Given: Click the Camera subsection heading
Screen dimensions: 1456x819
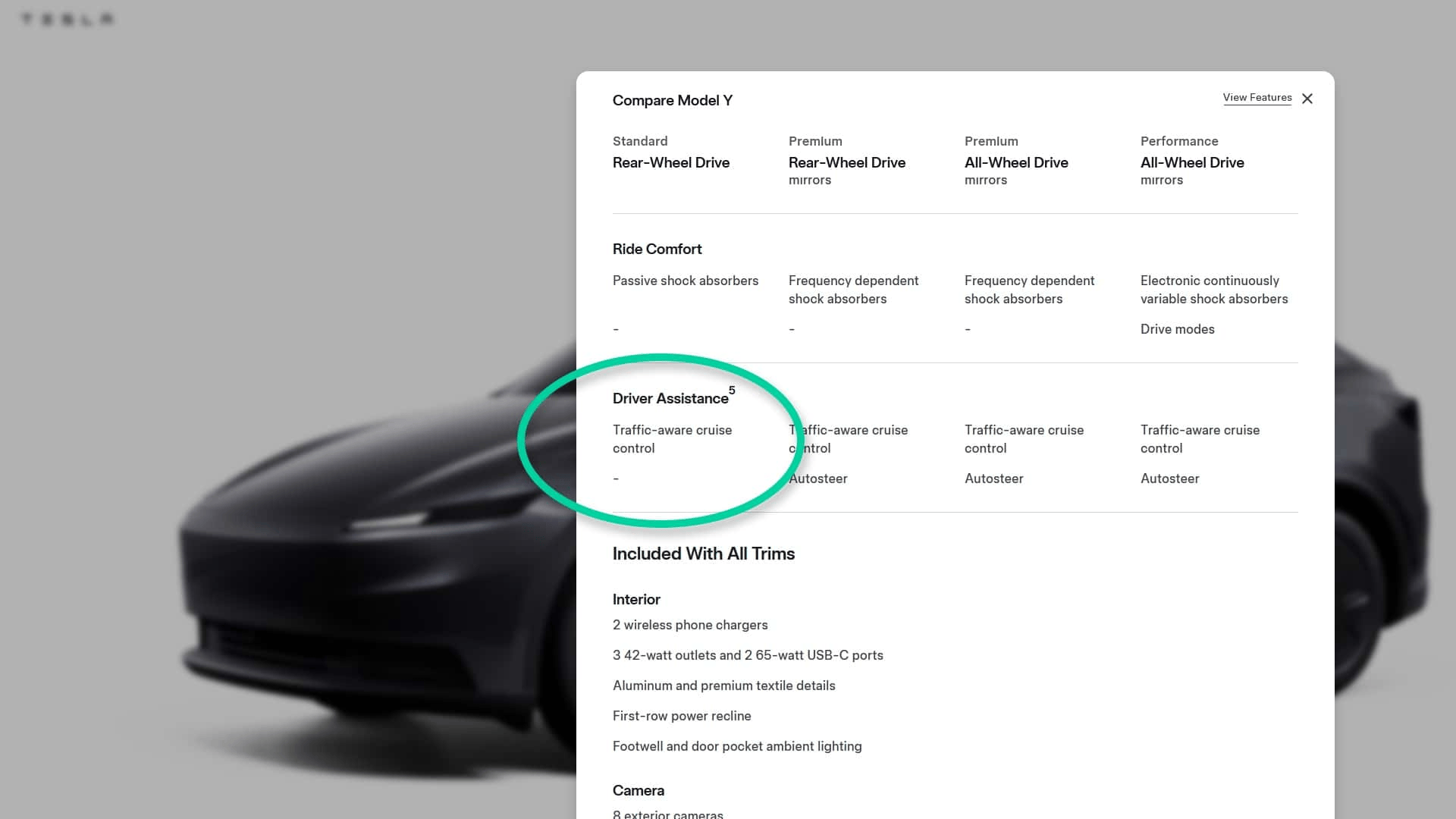Looking at the screenshot, I should (x=638, y=791).
